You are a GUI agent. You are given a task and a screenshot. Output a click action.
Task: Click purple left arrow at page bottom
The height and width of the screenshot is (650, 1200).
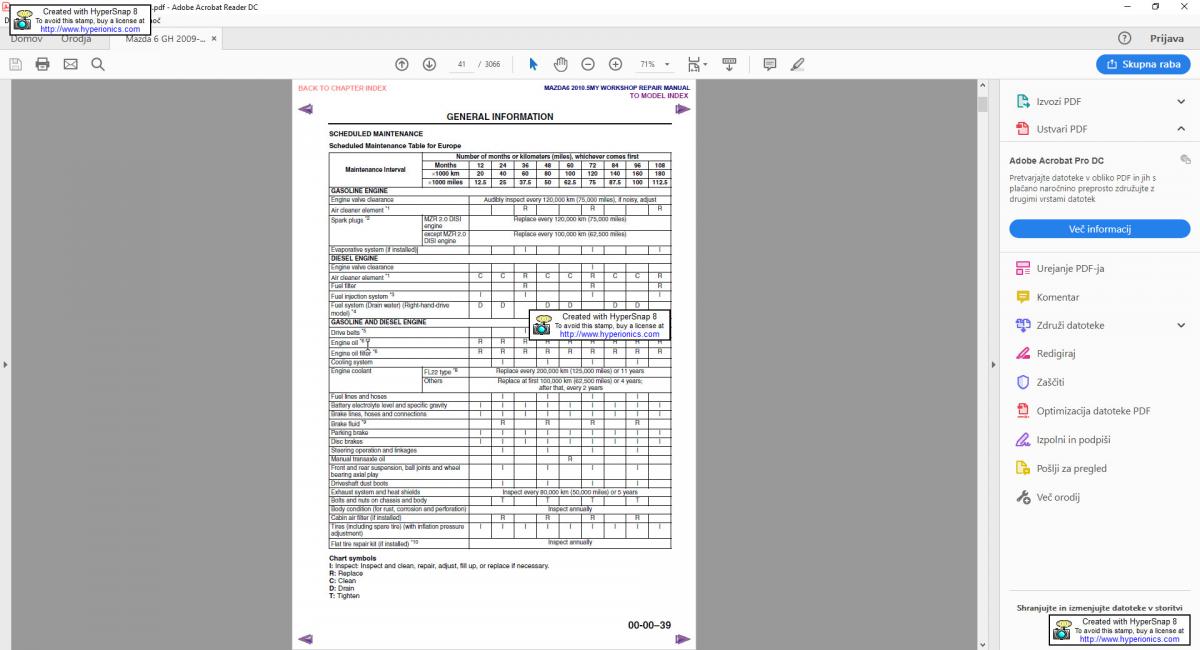[x=306, y=639]
